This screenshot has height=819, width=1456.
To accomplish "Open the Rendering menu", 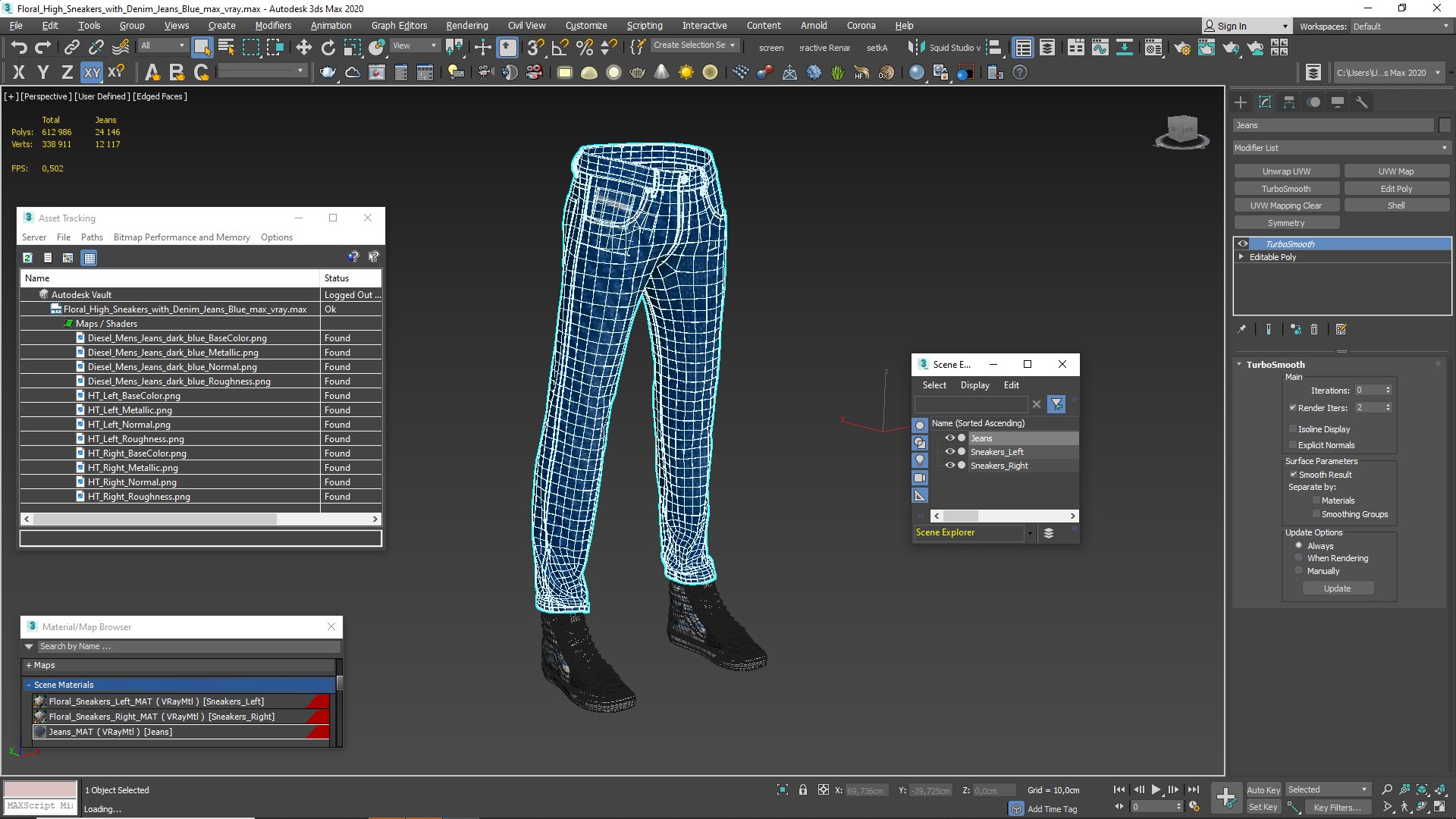I will click(466, 26).
